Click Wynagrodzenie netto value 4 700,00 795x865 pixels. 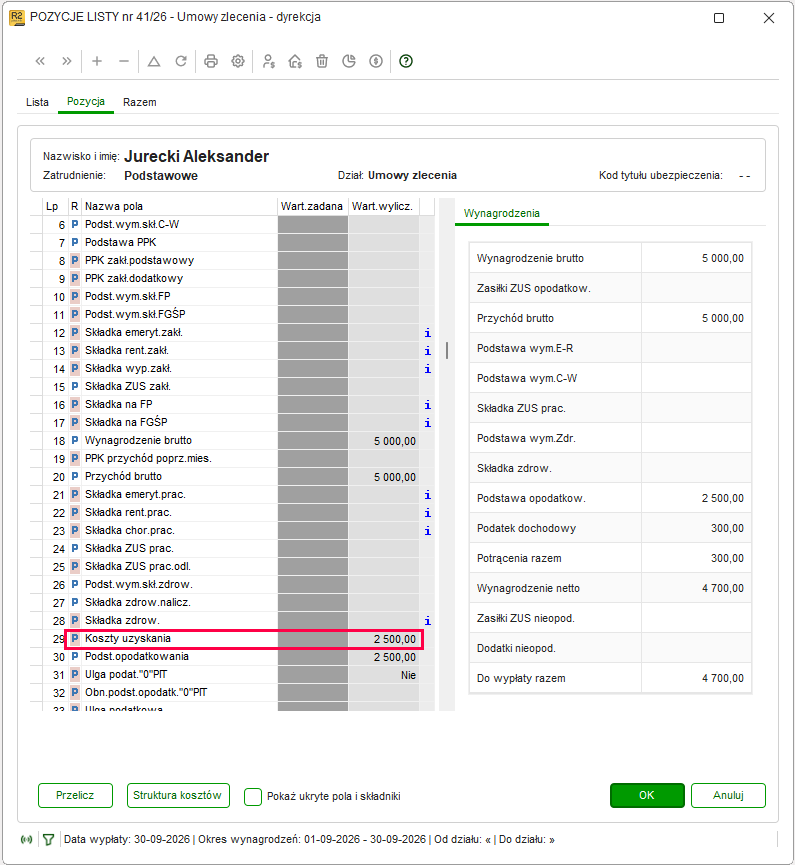click(723, 589)
